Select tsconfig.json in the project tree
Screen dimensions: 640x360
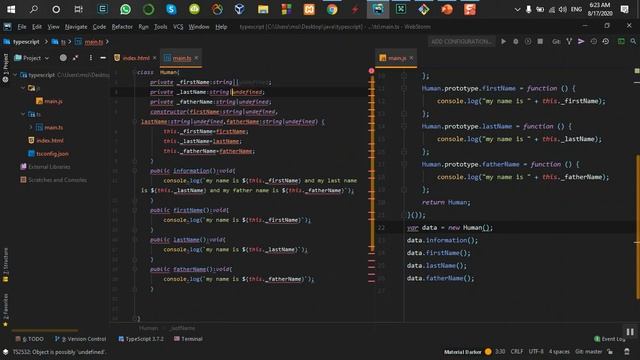point(49,153)
